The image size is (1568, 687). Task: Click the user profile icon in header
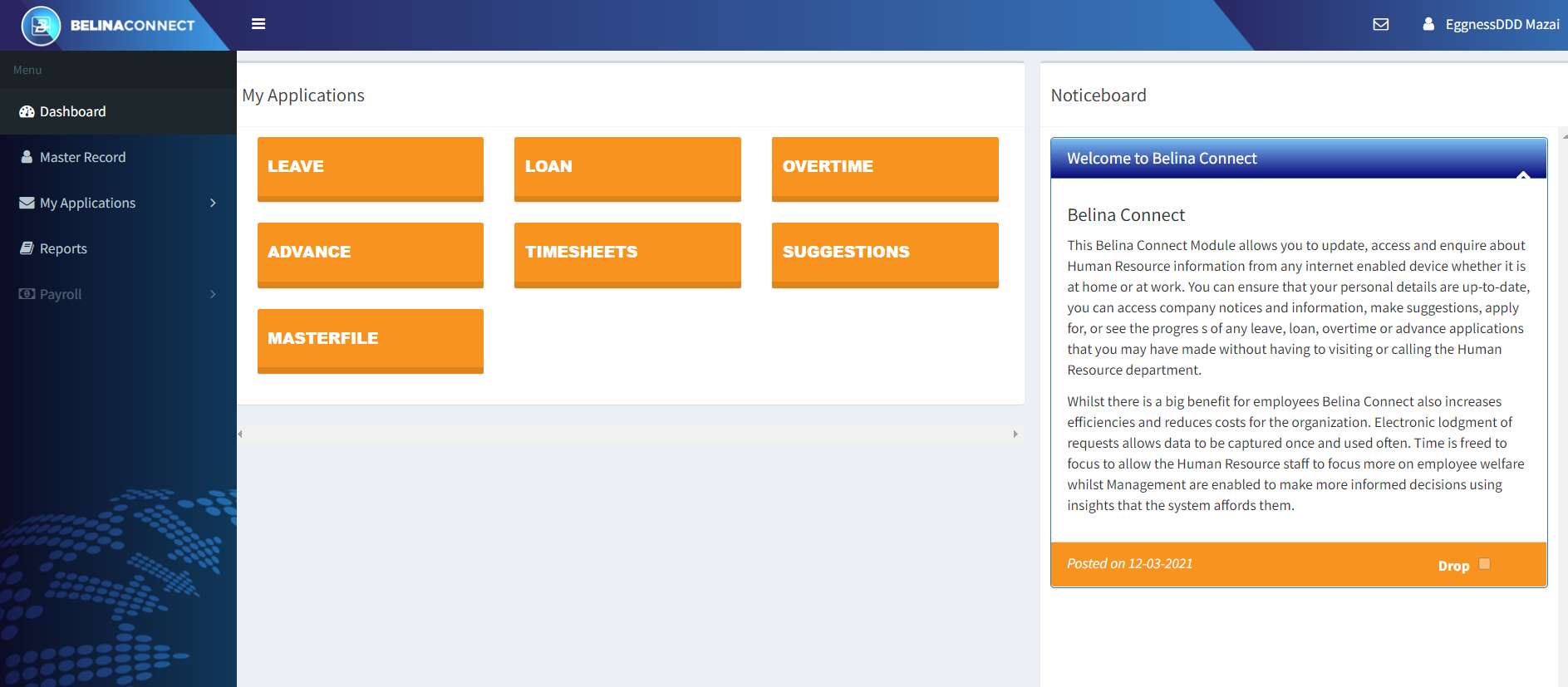(x=1428, y=24)
